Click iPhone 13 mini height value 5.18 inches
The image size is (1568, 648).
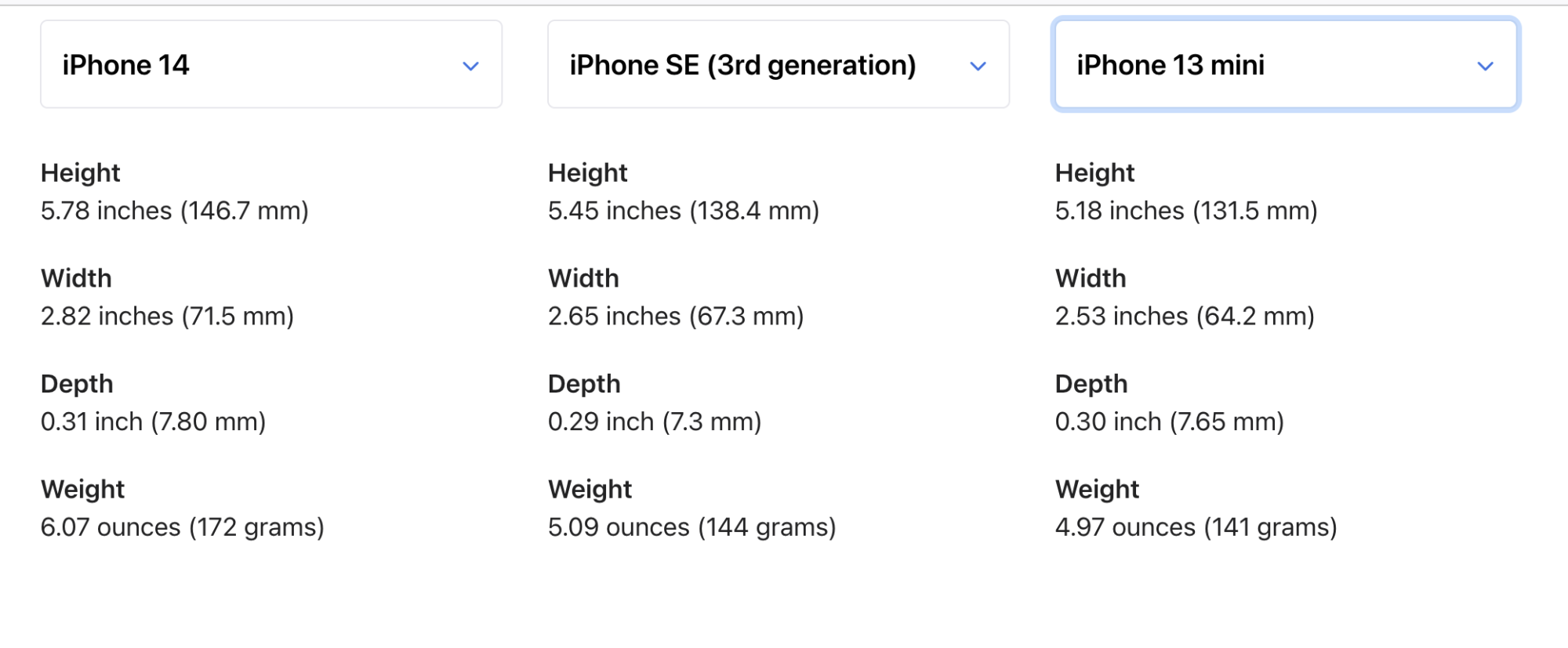pos(1185,211)
